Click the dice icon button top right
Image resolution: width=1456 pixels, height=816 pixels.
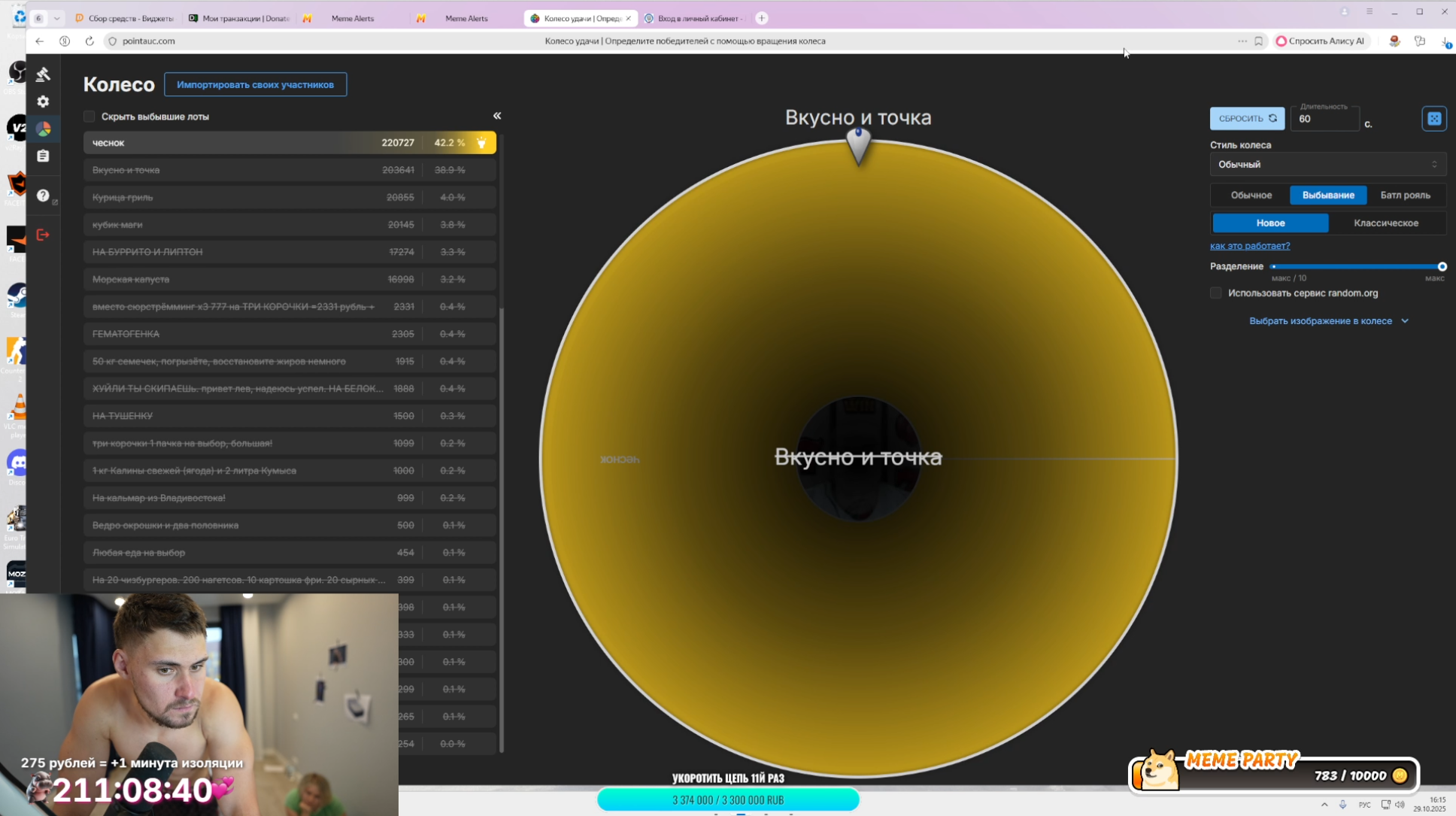pyautogui.click(x=1433, y=119)
